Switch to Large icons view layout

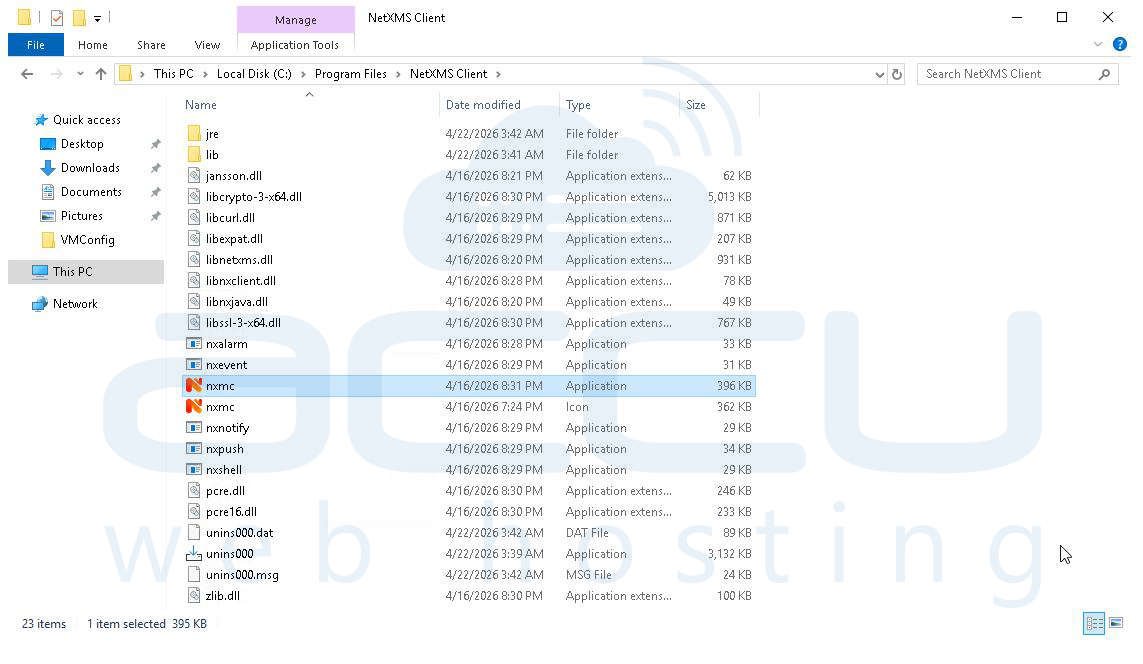click(1116, 623)
